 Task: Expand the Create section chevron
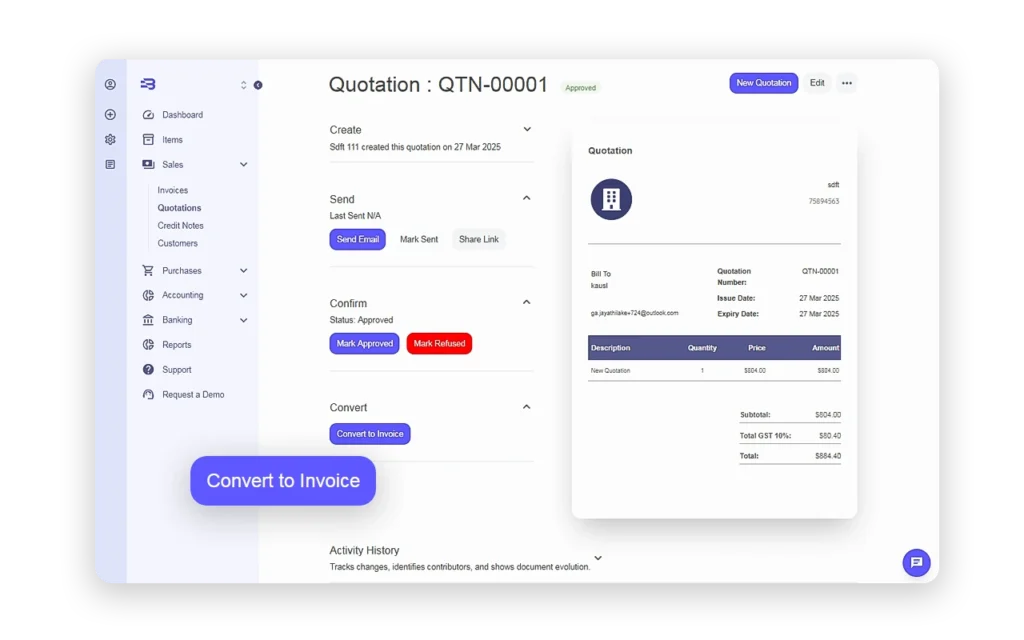(x=527, y=129)
